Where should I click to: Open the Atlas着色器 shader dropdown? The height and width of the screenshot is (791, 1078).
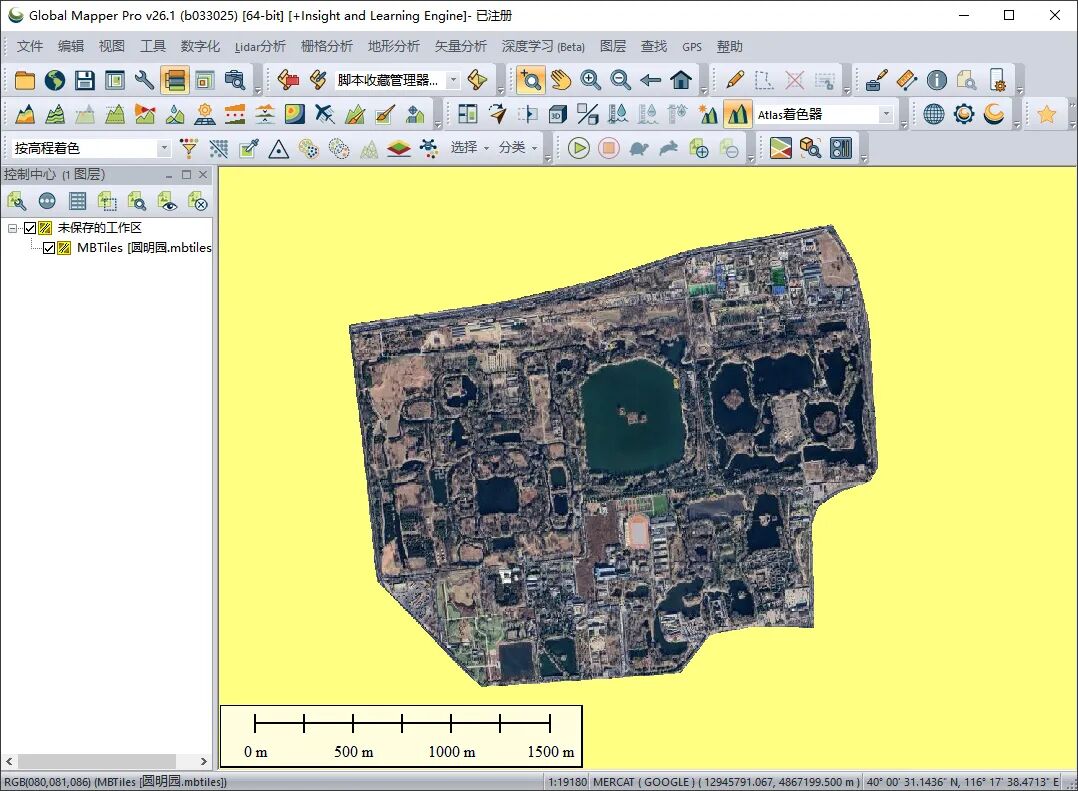click(x=824, y=114)
